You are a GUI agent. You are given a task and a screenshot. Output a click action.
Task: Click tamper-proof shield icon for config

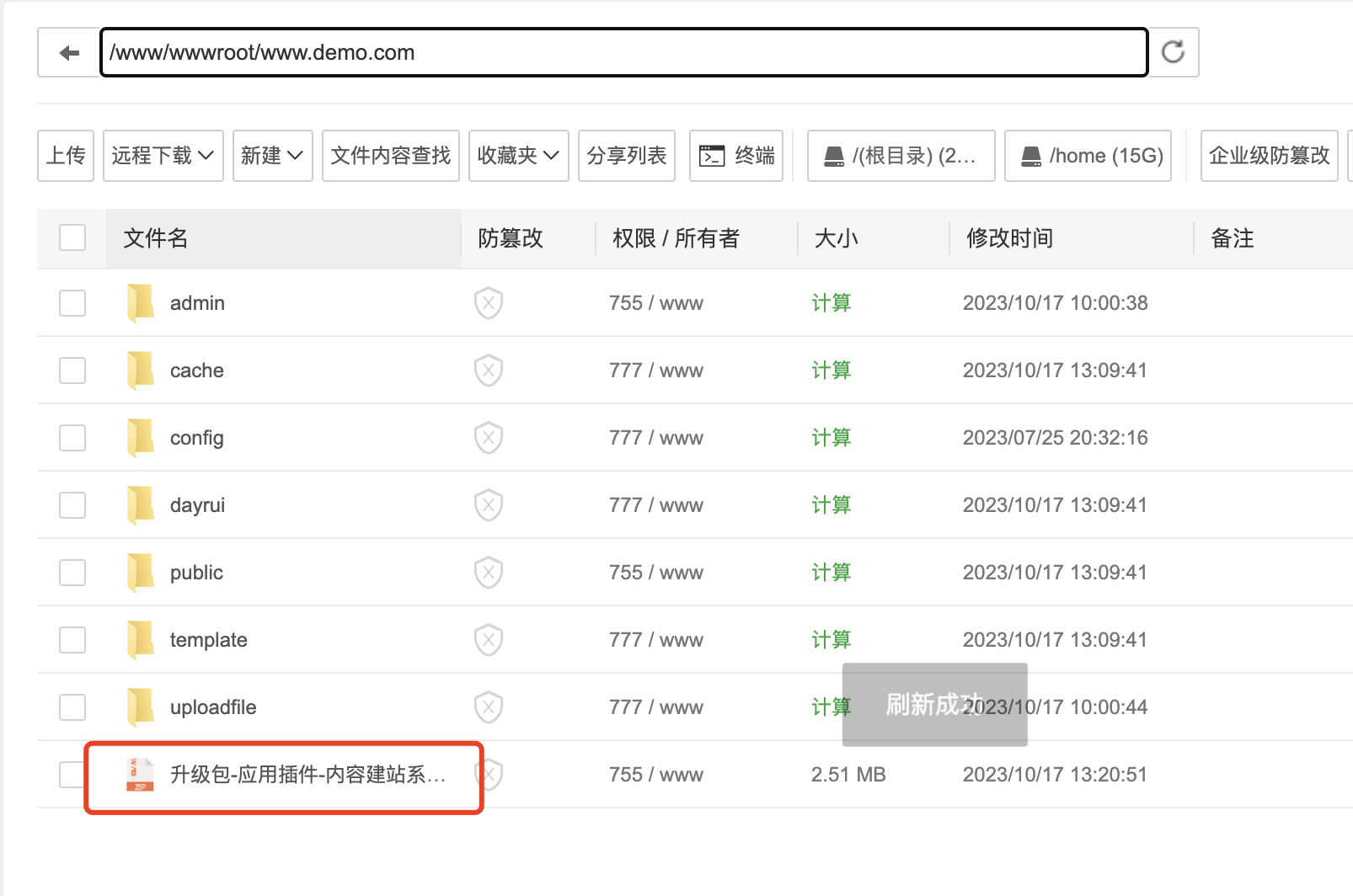click(x=489, y=438)
